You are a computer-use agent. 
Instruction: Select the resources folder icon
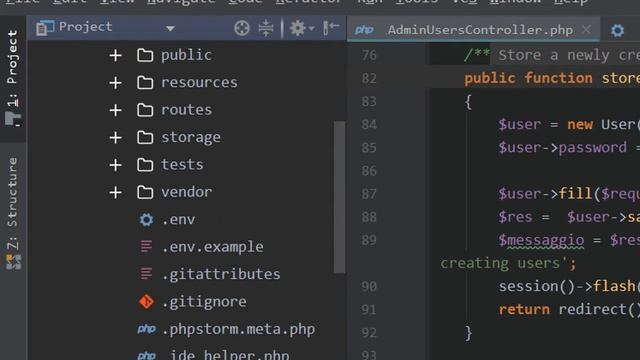(145, 82)
